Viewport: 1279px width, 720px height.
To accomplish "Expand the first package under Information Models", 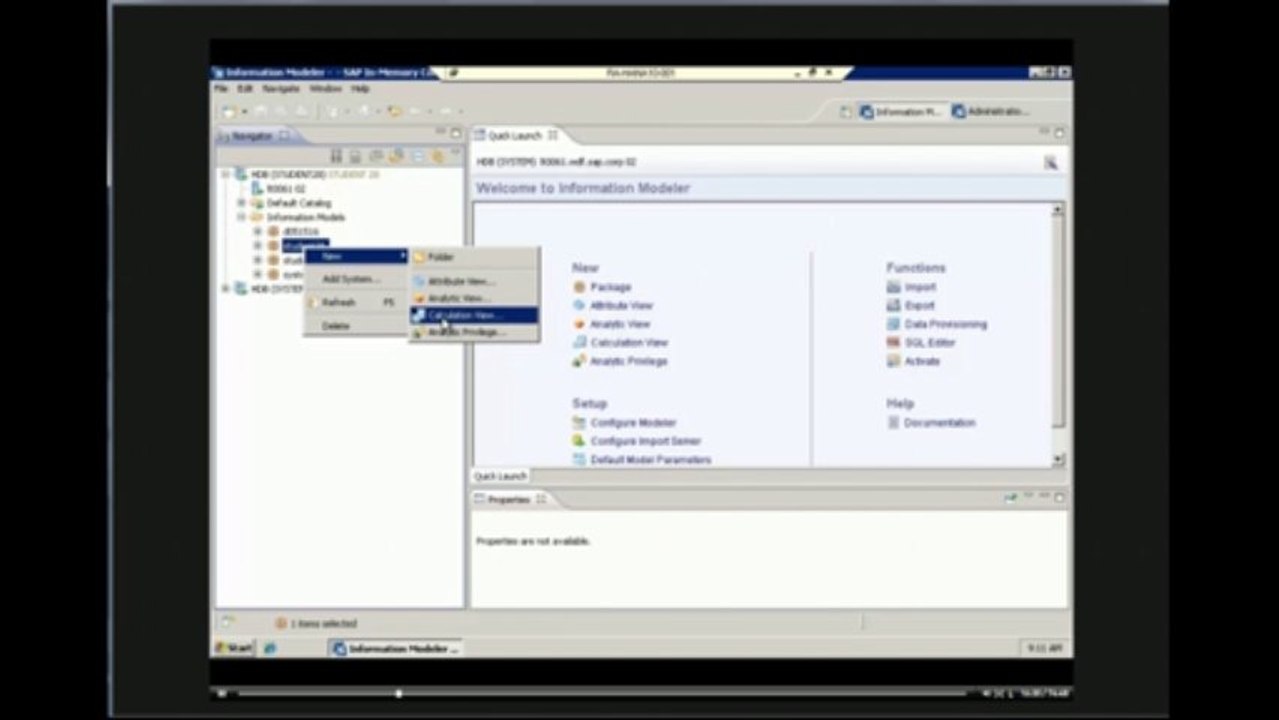I will coord(257,231).
